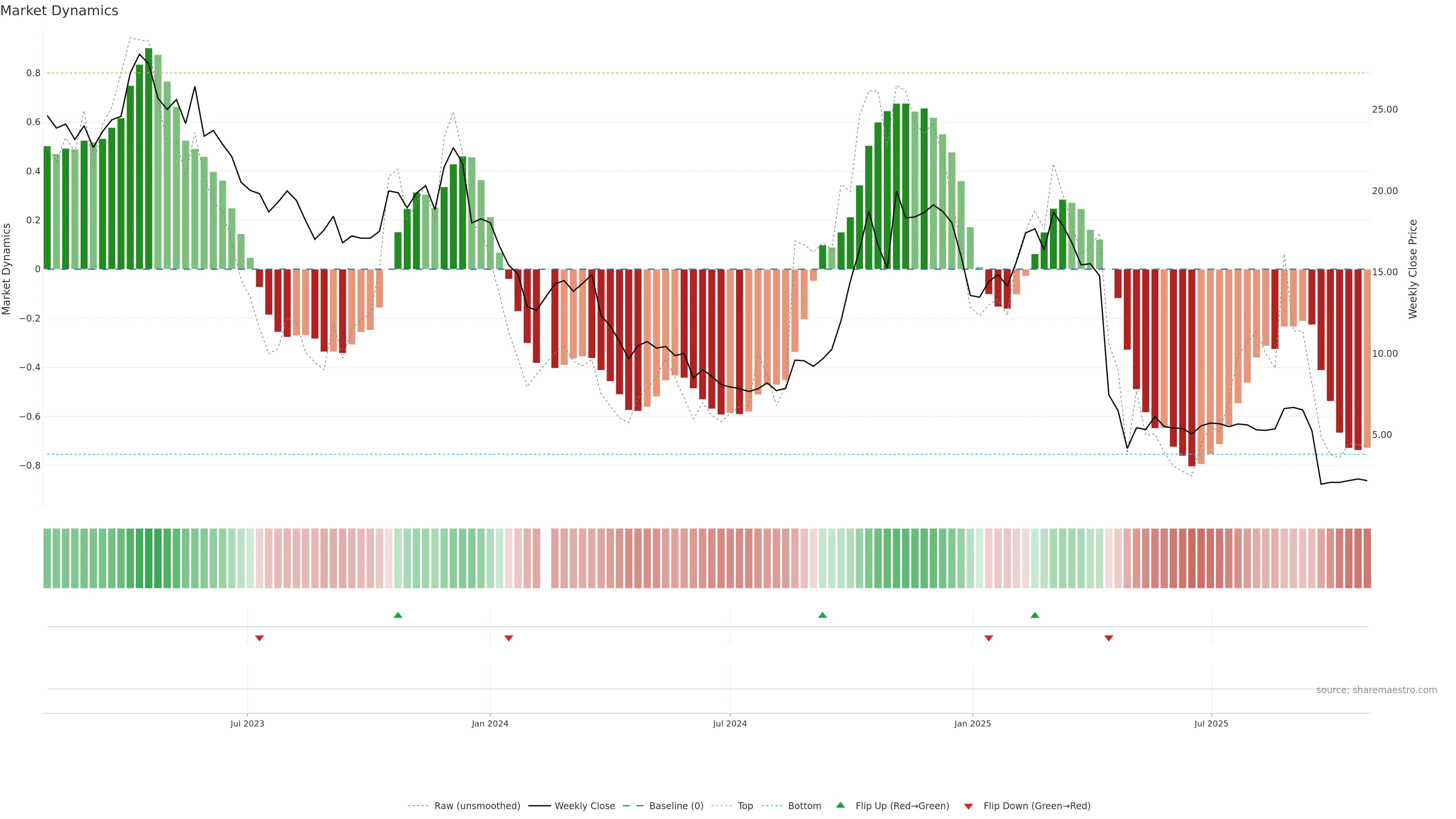Click the Bottom legend entry
The image size is (1456, 819).
(x=804, y=805)
